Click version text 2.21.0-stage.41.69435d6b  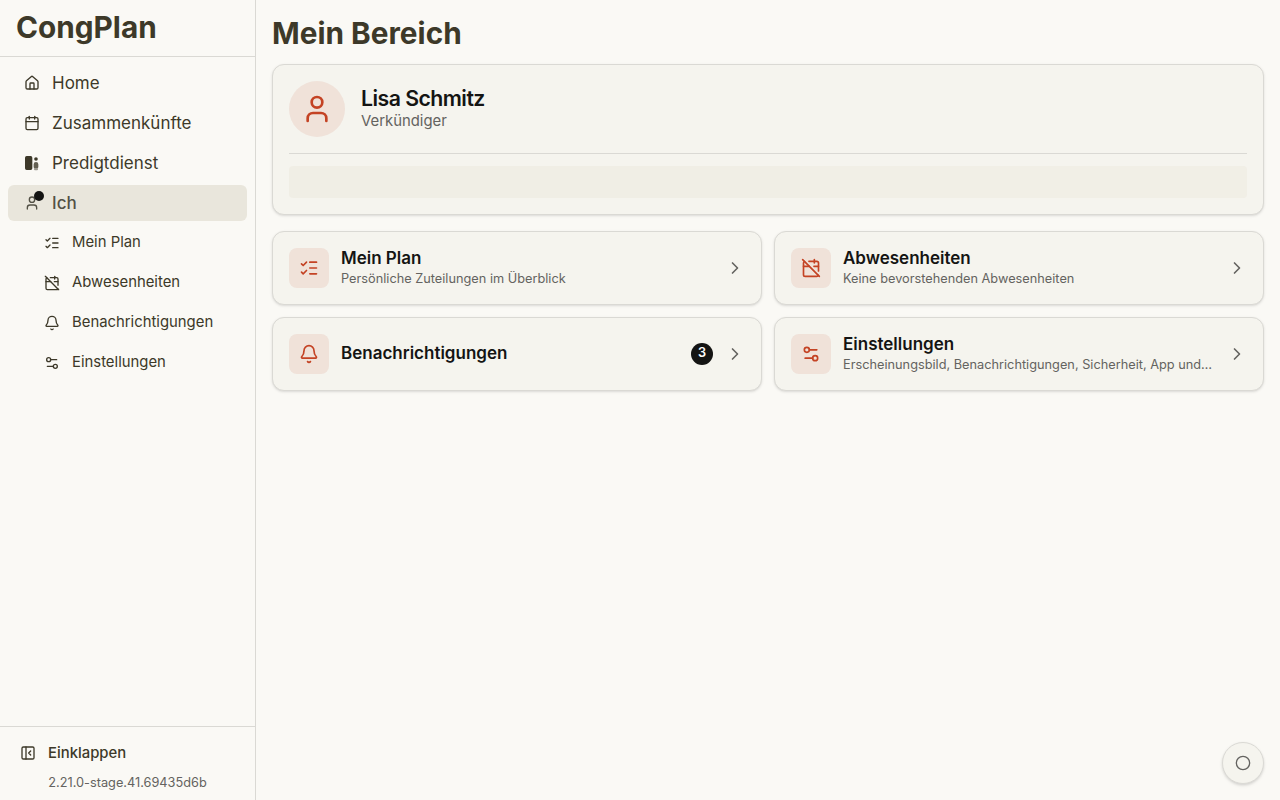[127, 783]
